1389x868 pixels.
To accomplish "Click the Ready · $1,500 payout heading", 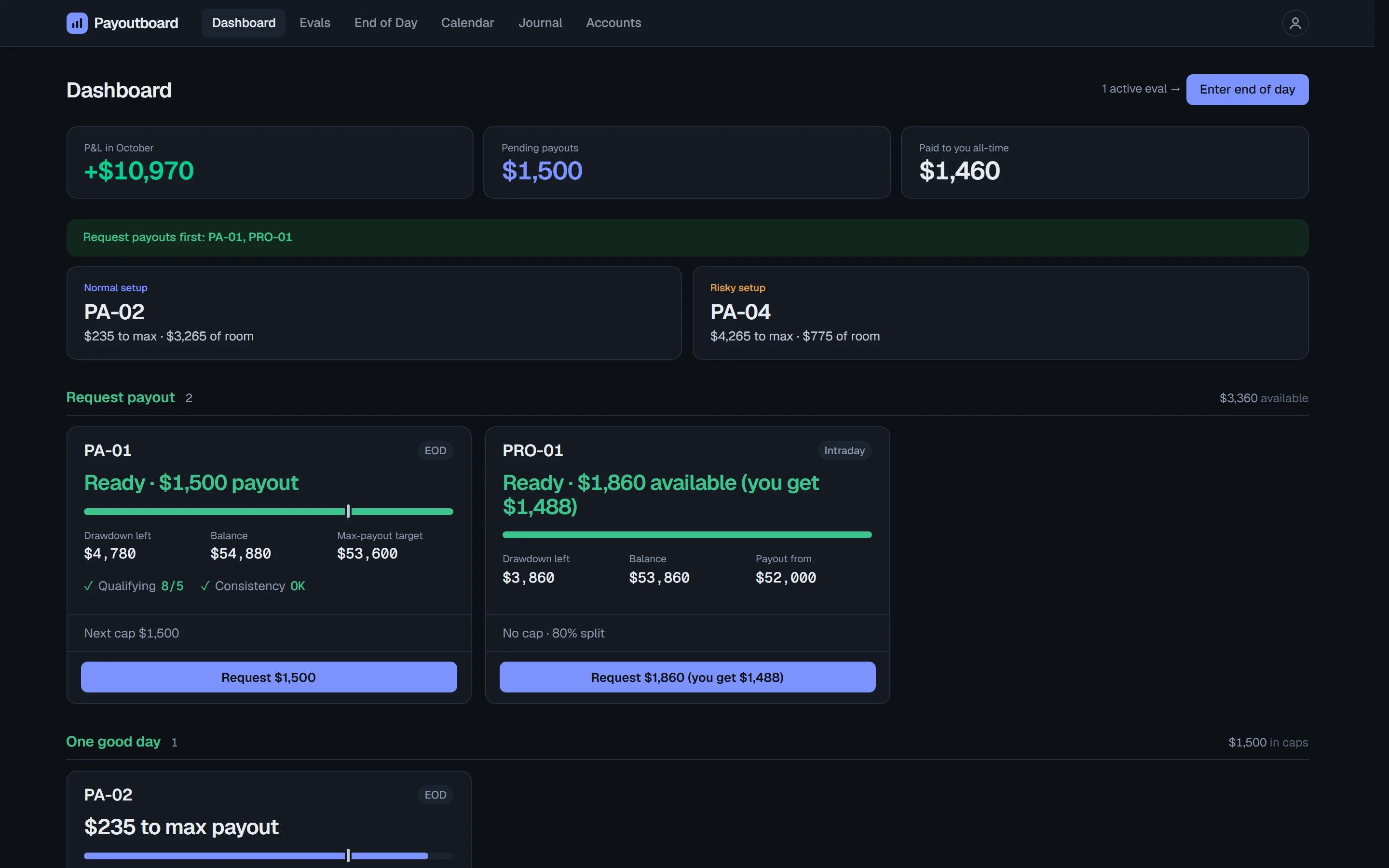I will tap(191, 483).
